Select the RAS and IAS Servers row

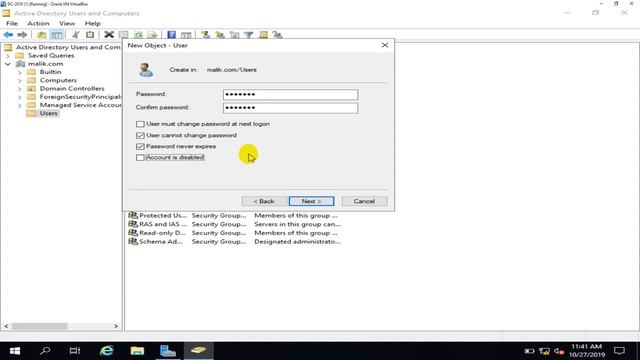point(235,224)
